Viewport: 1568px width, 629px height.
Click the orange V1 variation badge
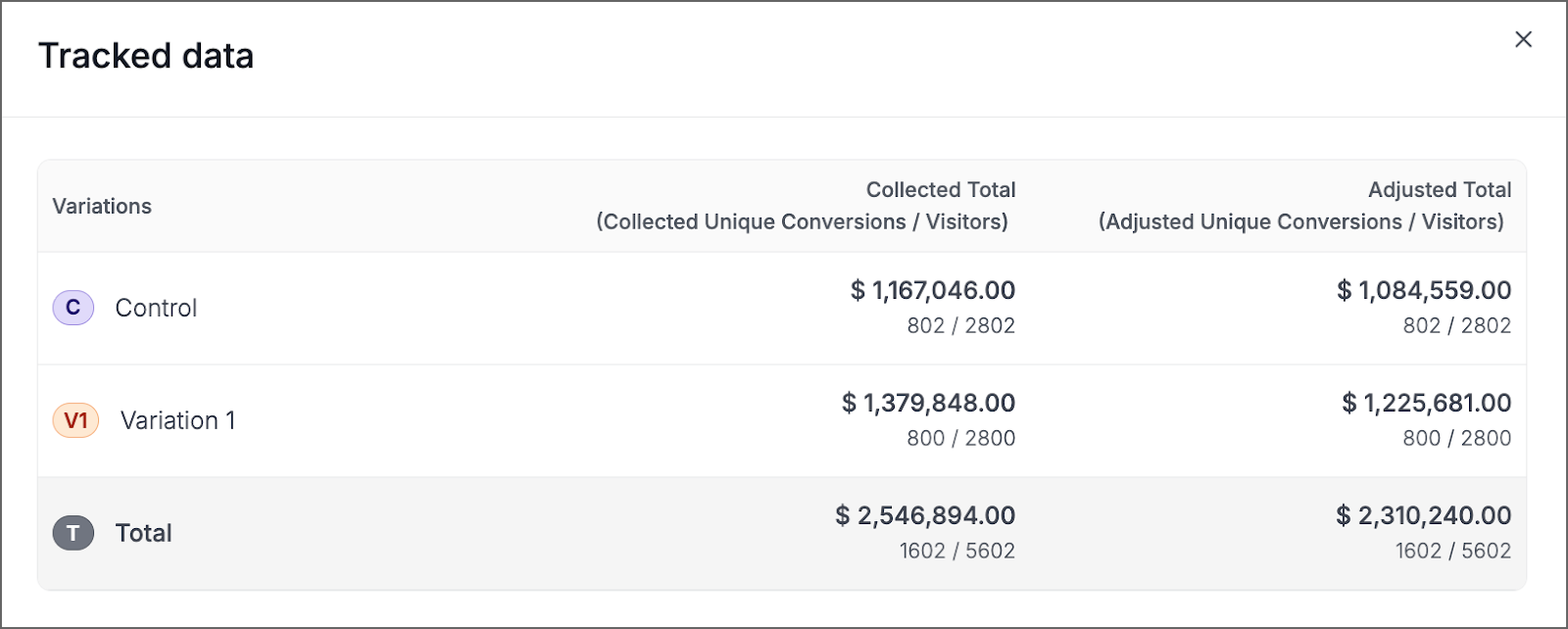(75, 420)
